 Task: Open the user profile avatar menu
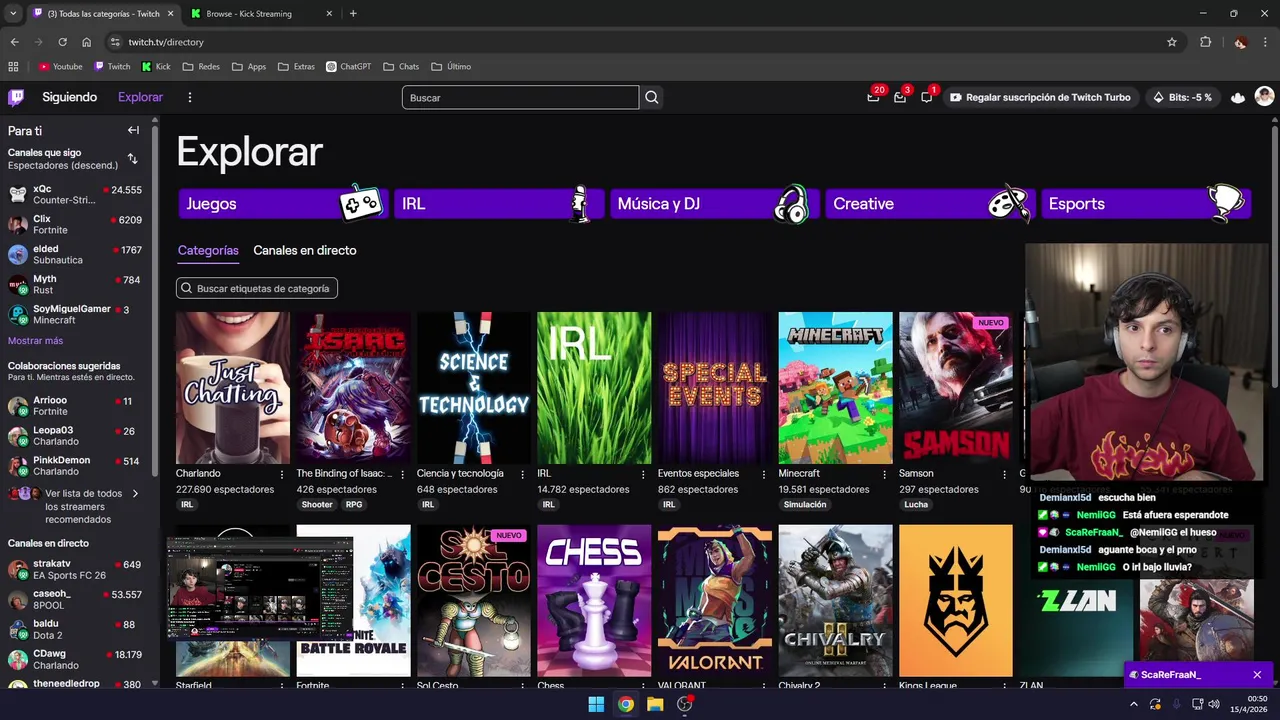pyautogui.click(x=1264, y=97)
